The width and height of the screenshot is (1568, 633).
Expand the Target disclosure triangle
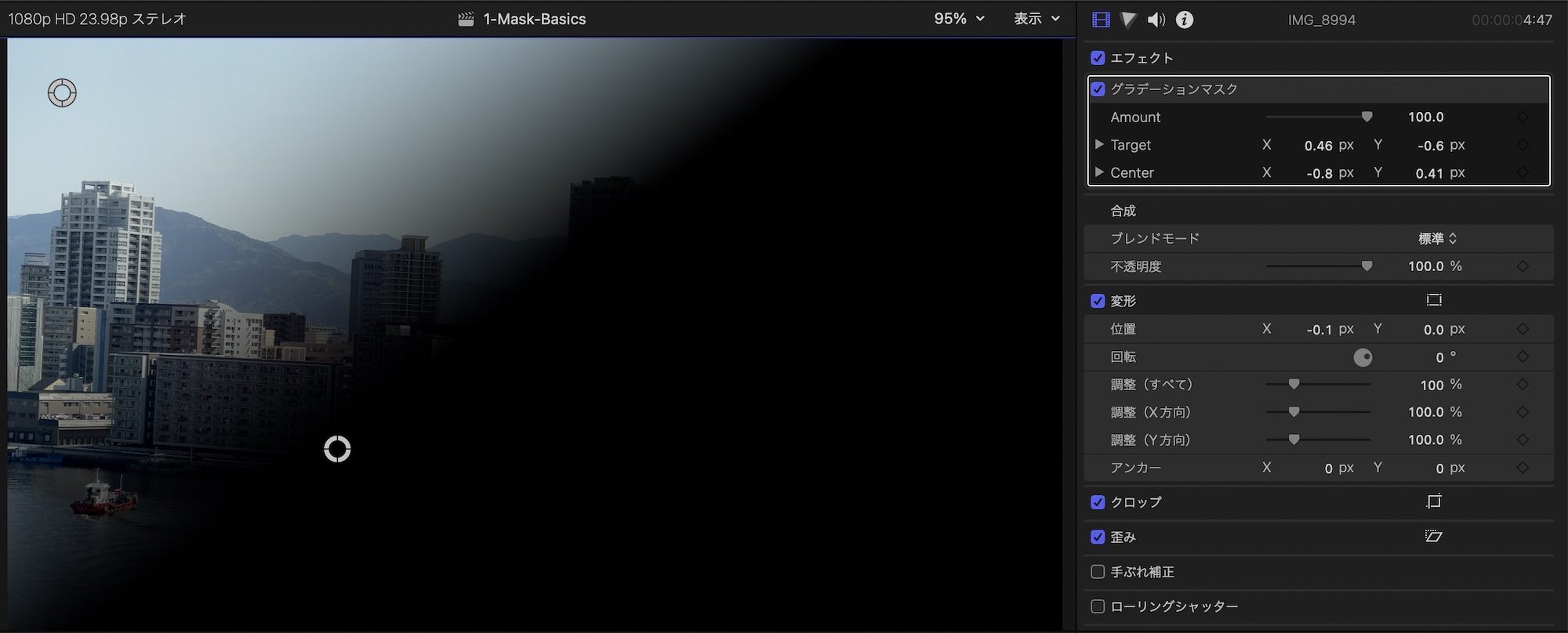pyautogui.click(x=1099, y=145)
